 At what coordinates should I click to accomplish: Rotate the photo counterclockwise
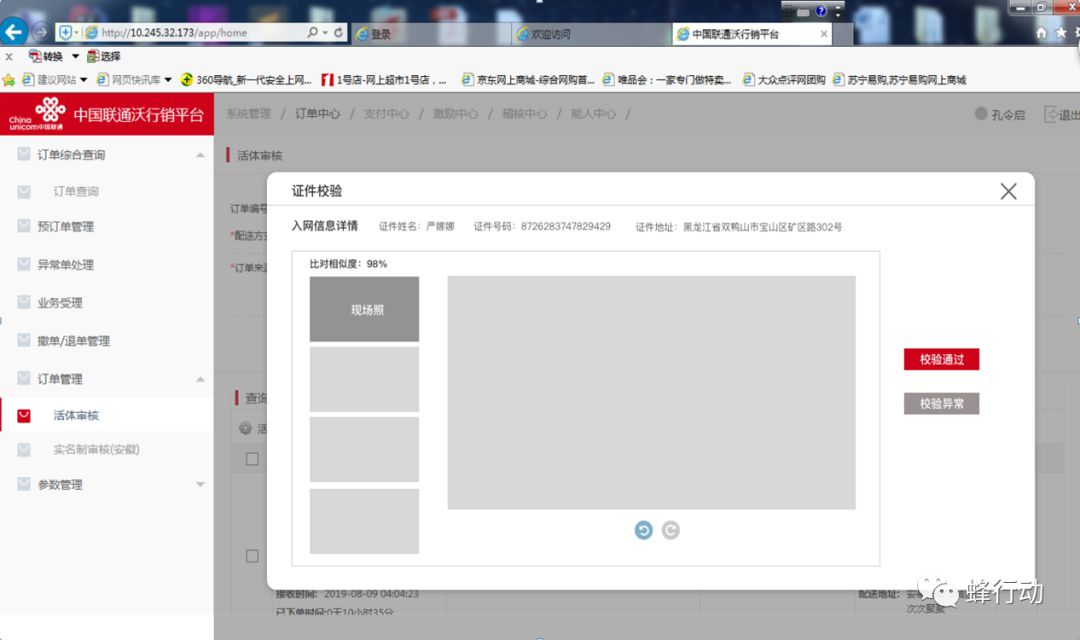pyautogui.click(x=643, y=530)
